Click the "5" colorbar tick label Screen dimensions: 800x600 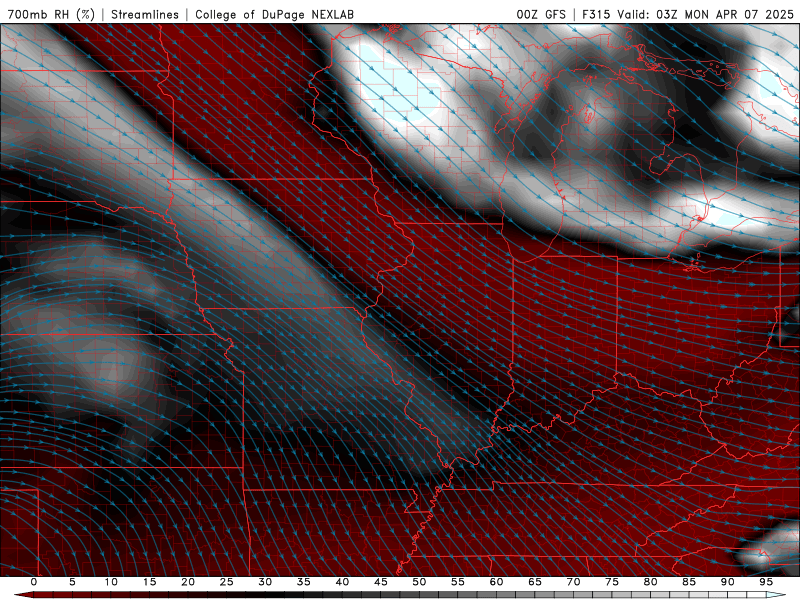[72, 582]
